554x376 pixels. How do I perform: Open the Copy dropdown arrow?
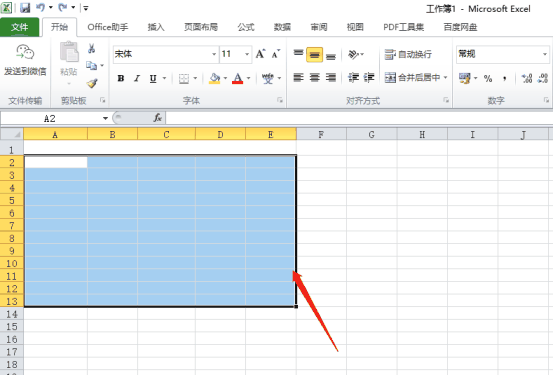pos(102,65)
